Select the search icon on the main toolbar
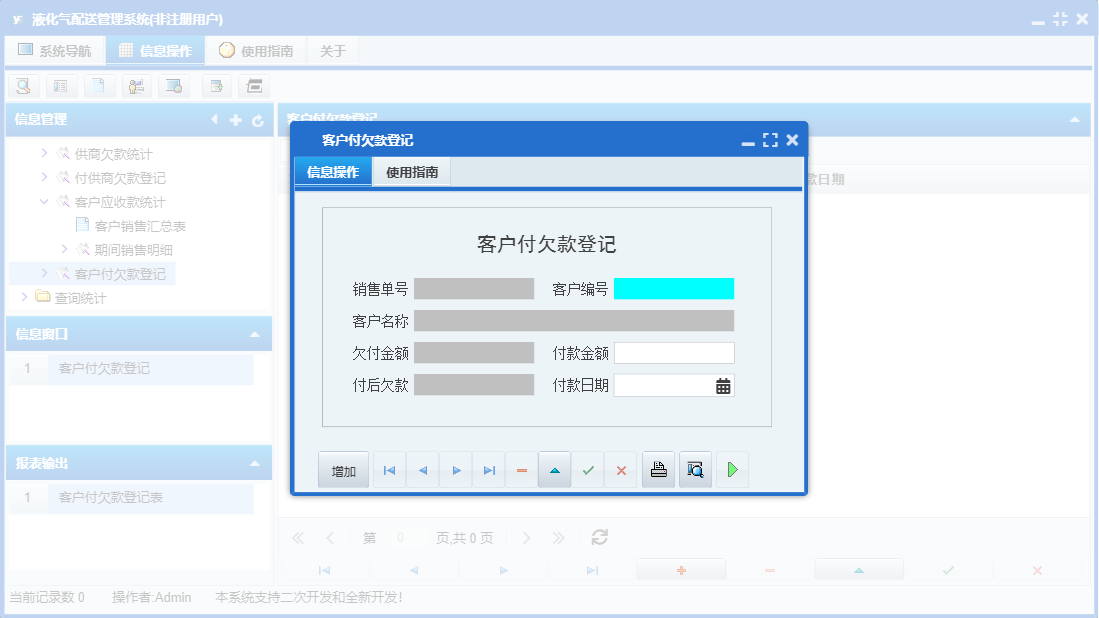 [x=22, y=86]
